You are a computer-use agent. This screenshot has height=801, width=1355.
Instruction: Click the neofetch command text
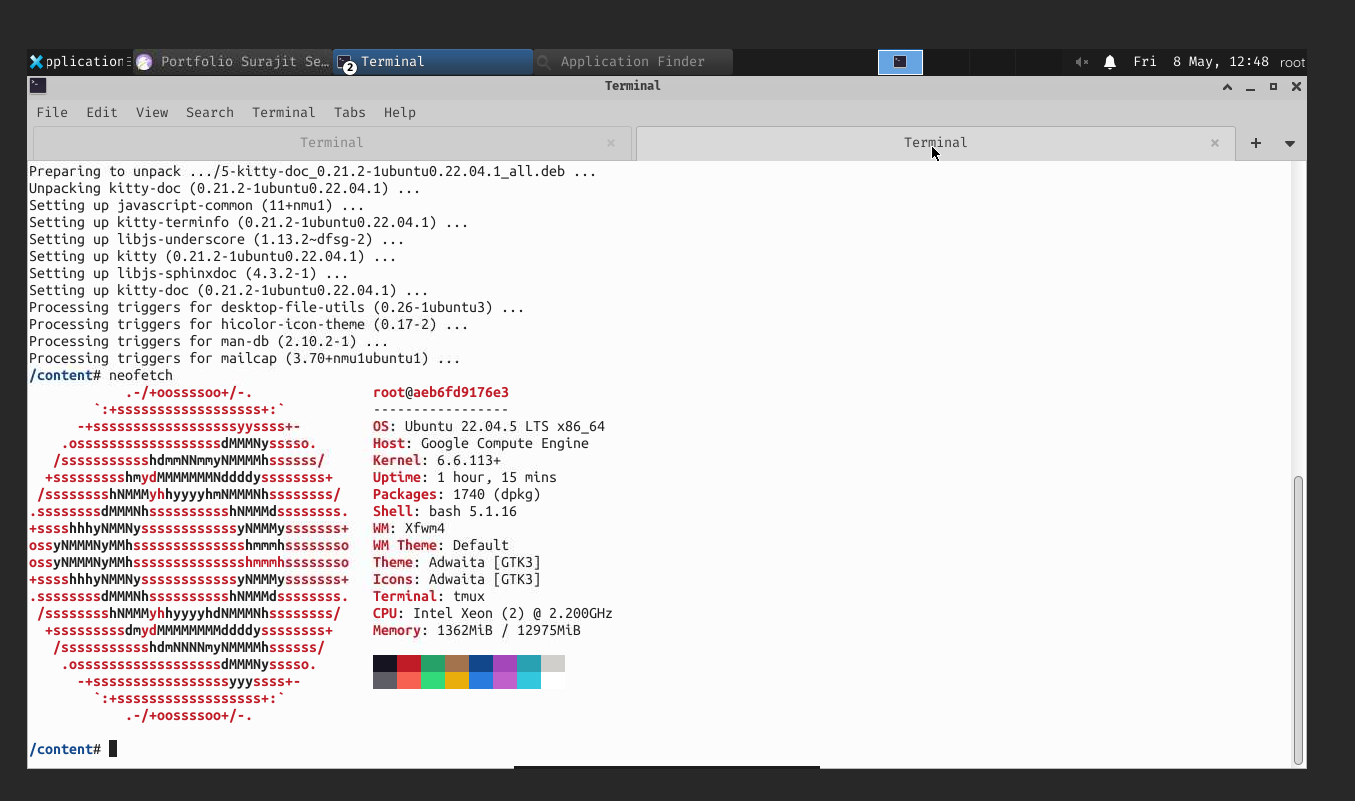[x=141, y=375]
